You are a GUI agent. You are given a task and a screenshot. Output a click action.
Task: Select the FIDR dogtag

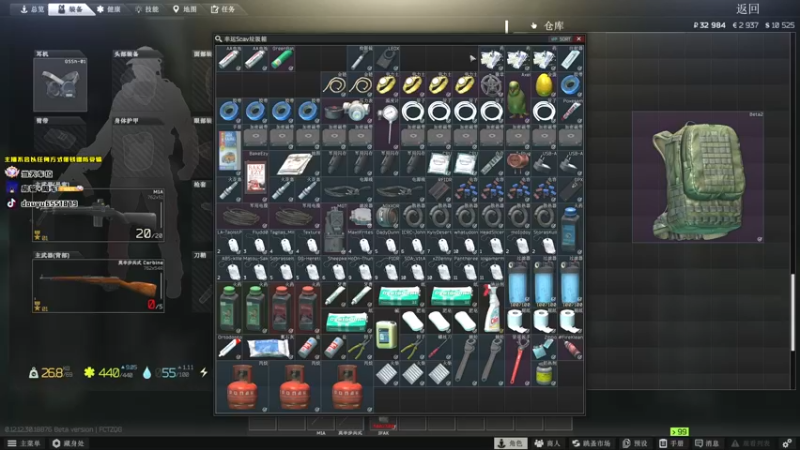coord(387,268)
